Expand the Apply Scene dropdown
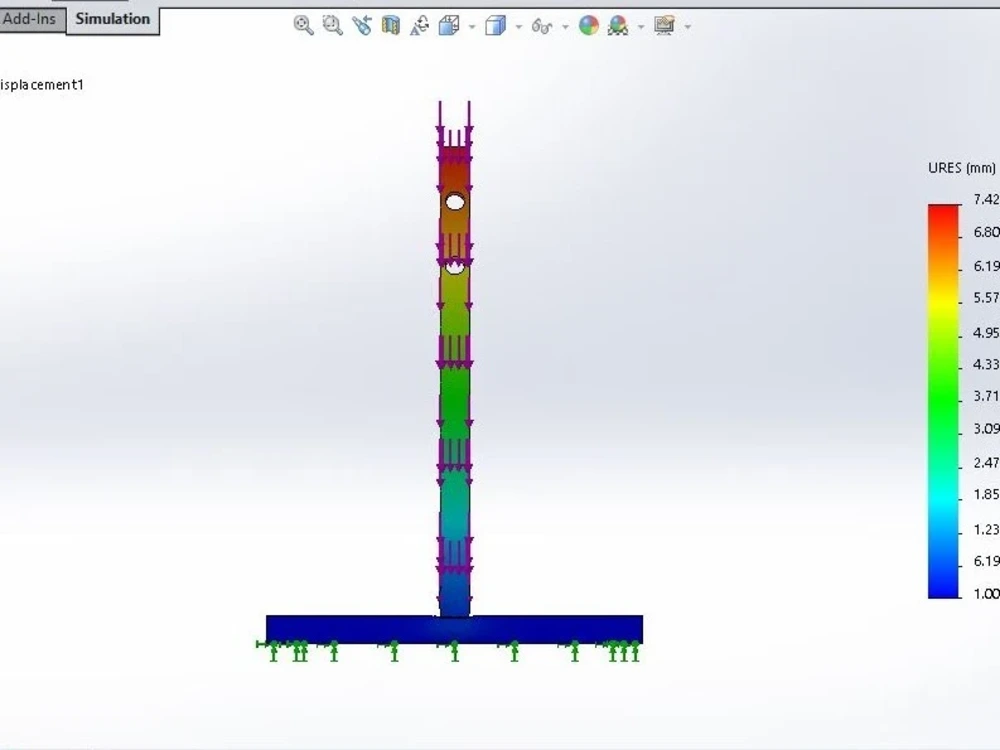The height and width of the screenshot is (750, 1000). click(639, 25)
